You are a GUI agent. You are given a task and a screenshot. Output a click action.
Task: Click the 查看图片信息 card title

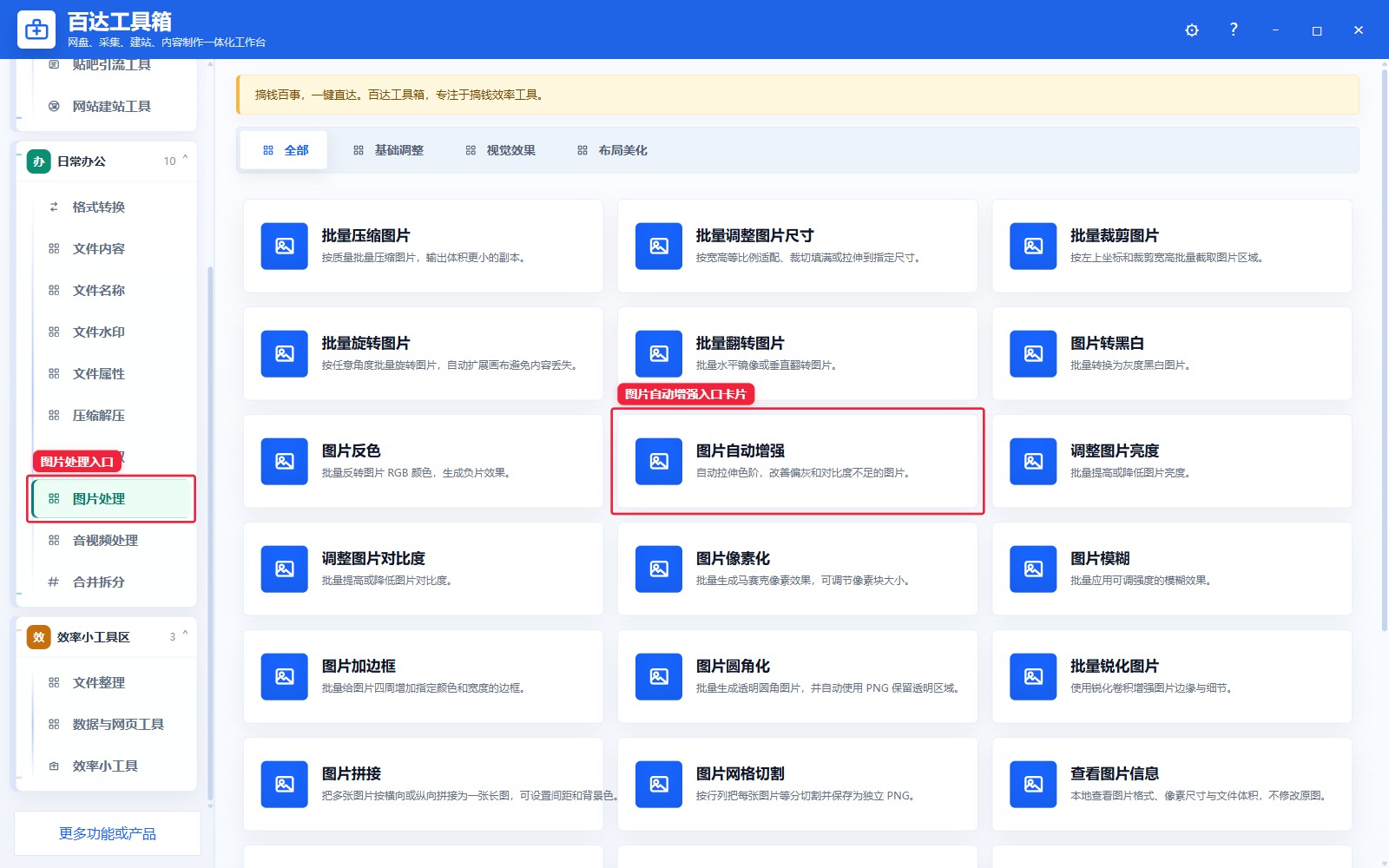pos(1115,774)
